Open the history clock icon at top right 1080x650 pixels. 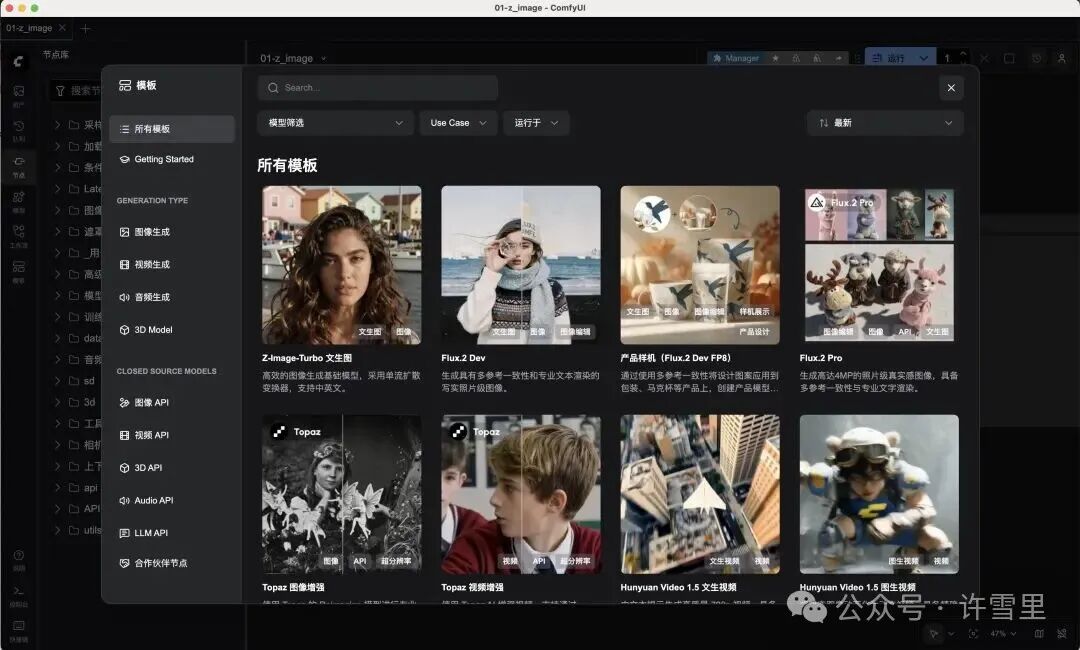click(x=1036, y=59)
